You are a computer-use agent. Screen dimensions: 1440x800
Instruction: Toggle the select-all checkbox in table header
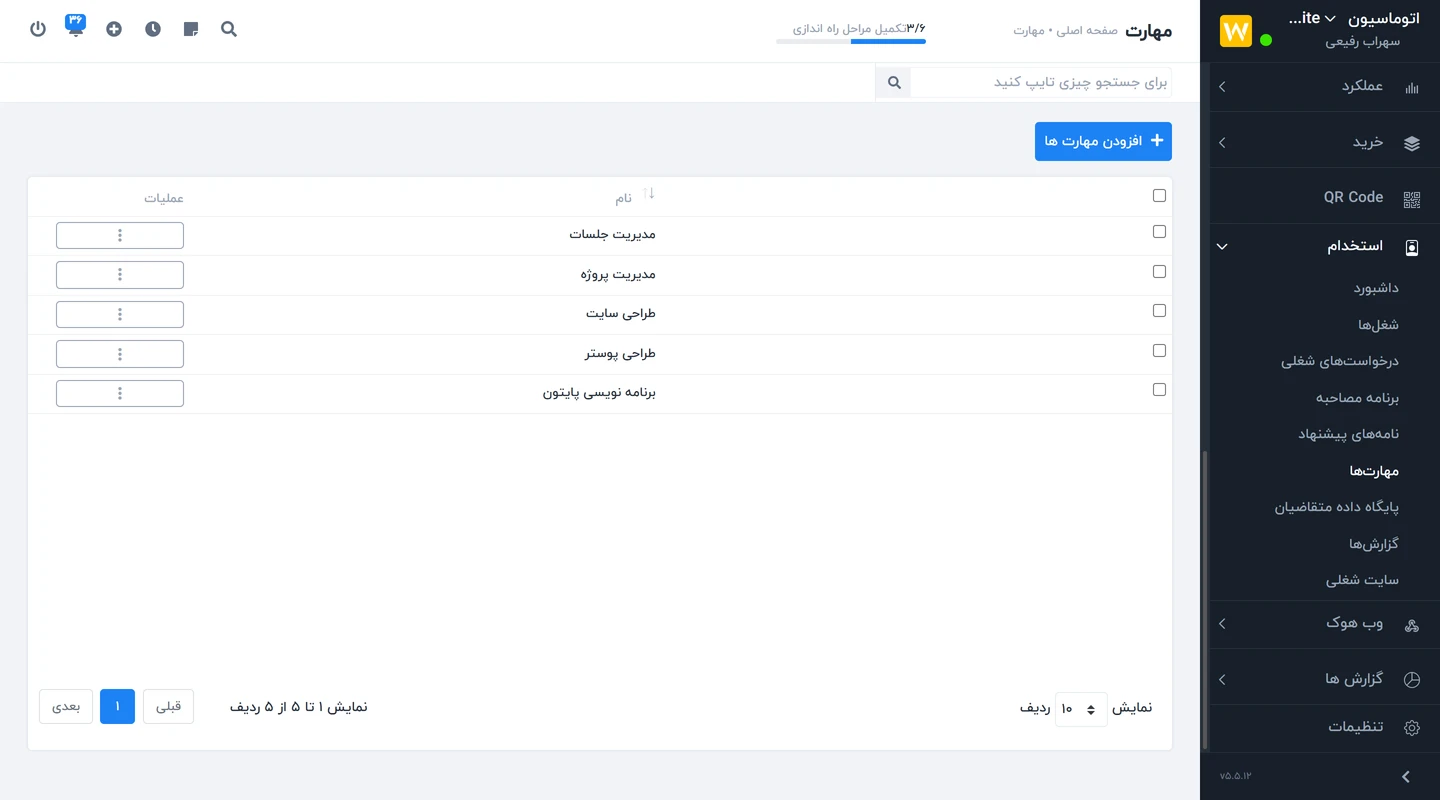[x=1159, y=196]
